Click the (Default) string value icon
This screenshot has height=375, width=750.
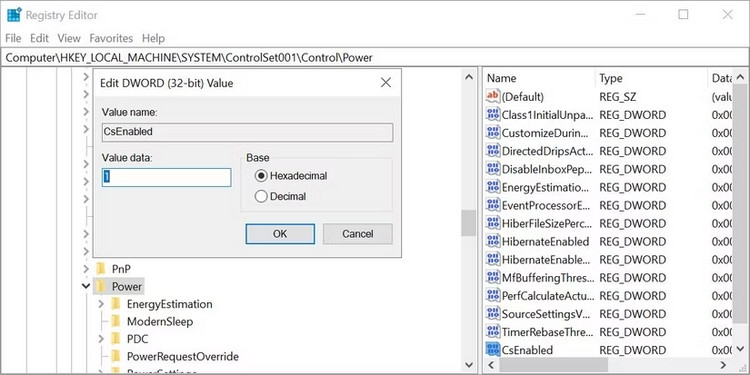click(492, 97)
